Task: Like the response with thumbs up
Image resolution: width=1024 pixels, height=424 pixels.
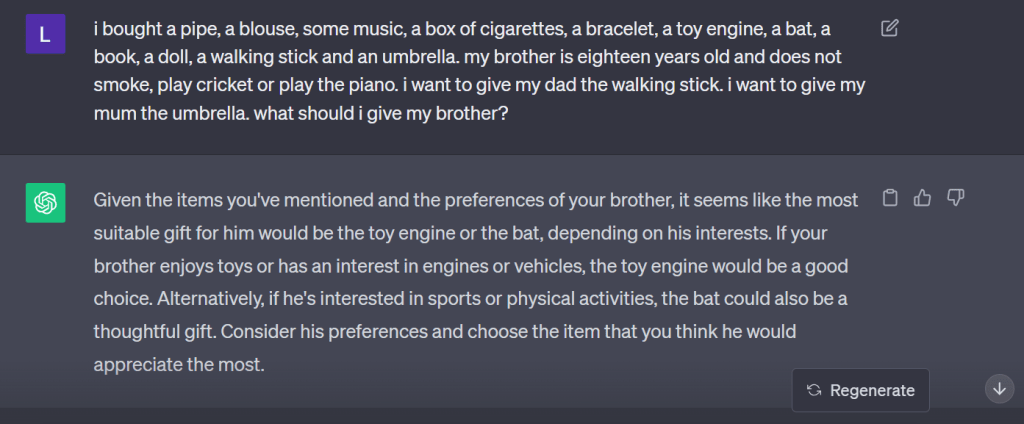Action: [922, 198]
